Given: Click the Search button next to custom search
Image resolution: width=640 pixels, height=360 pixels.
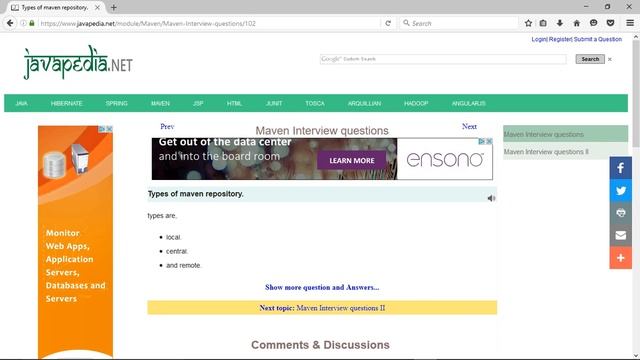Looking at the screenshot, I should 590,59.
